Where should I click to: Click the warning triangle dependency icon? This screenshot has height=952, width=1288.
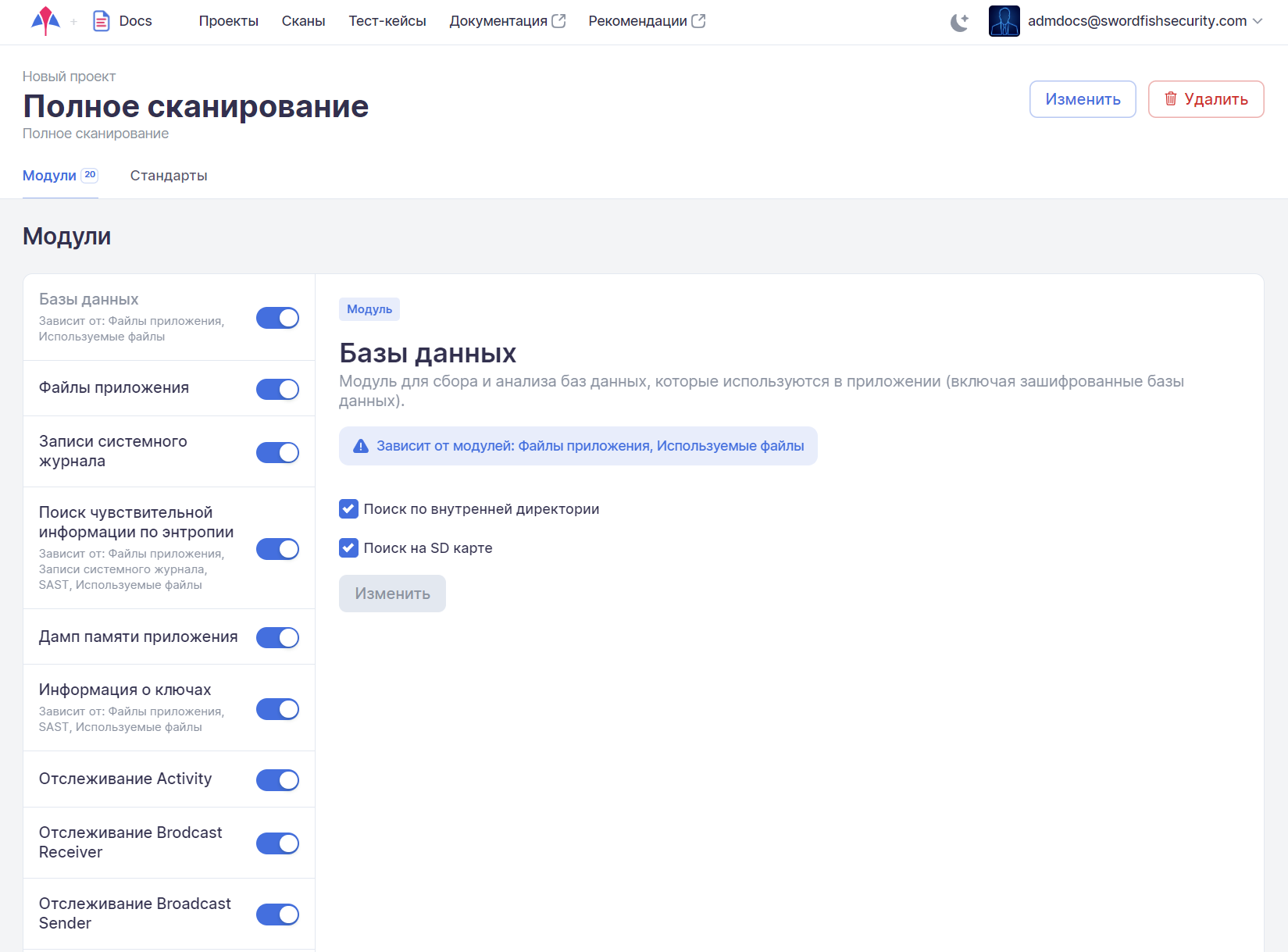point(360,446)
